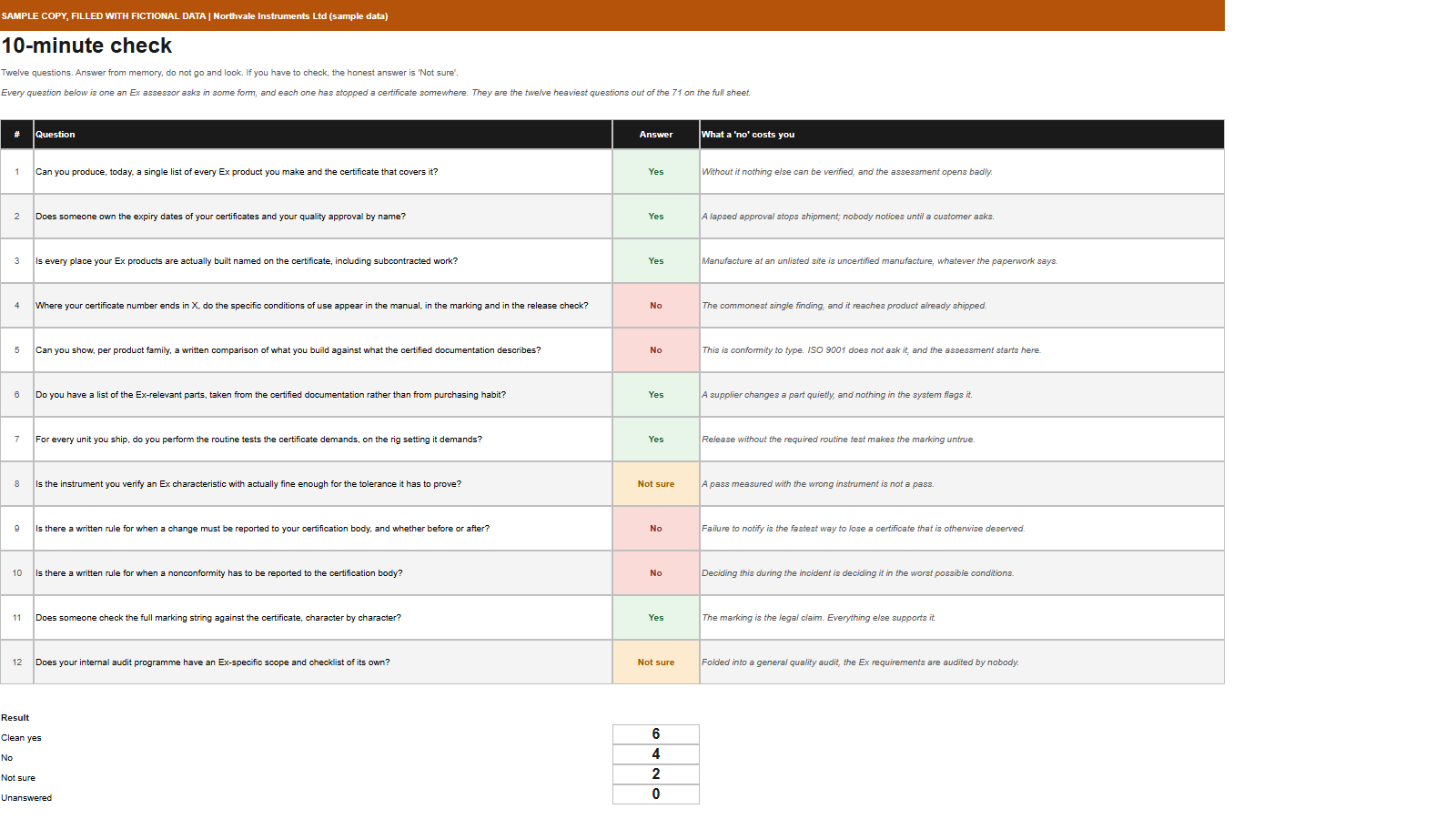
Task: Click the No count cell showing 4
Action: click(656, 754)
